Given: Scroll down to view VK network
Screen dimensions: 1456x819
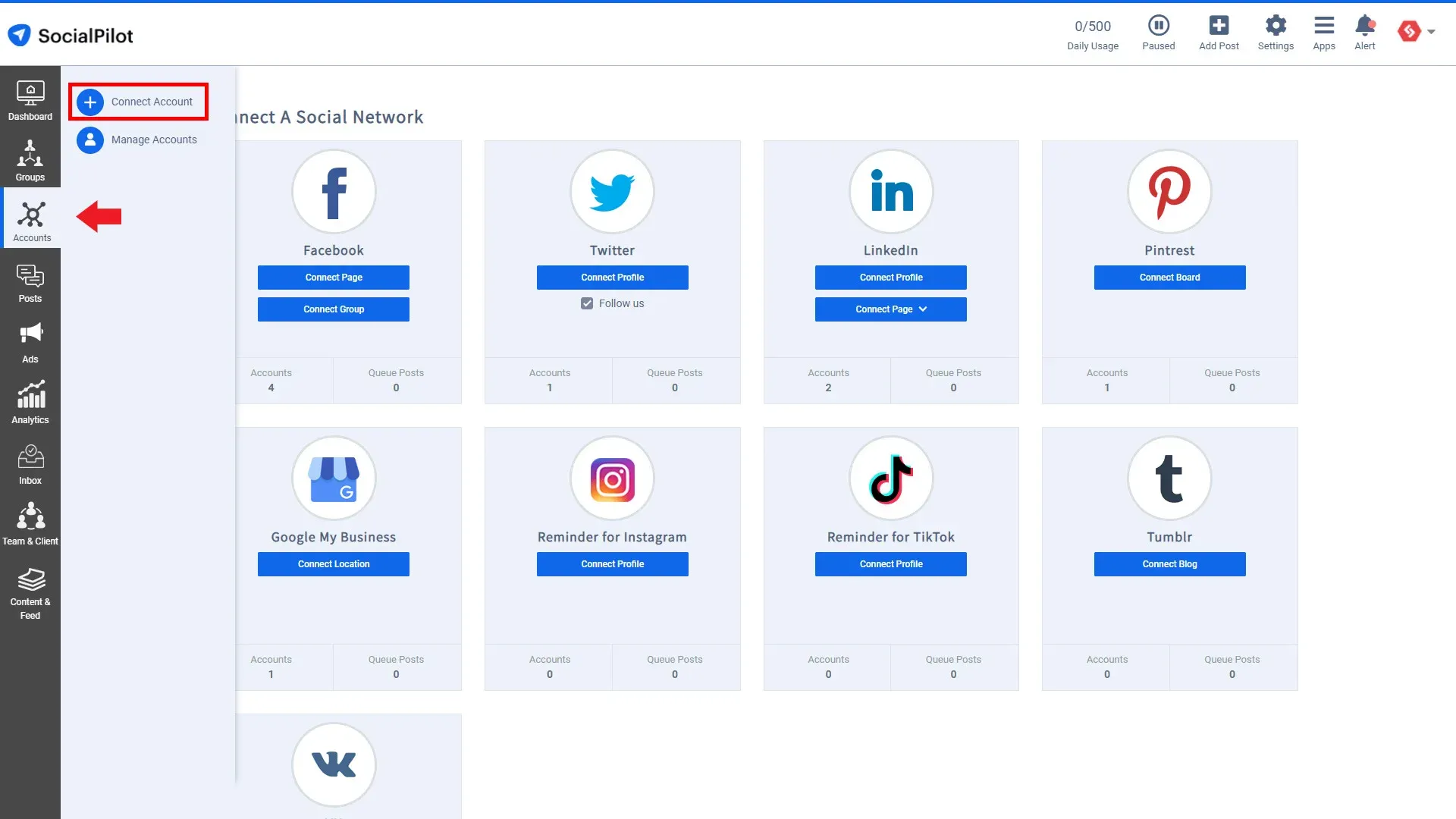Looking at the screenshot, I should [333, 764].
